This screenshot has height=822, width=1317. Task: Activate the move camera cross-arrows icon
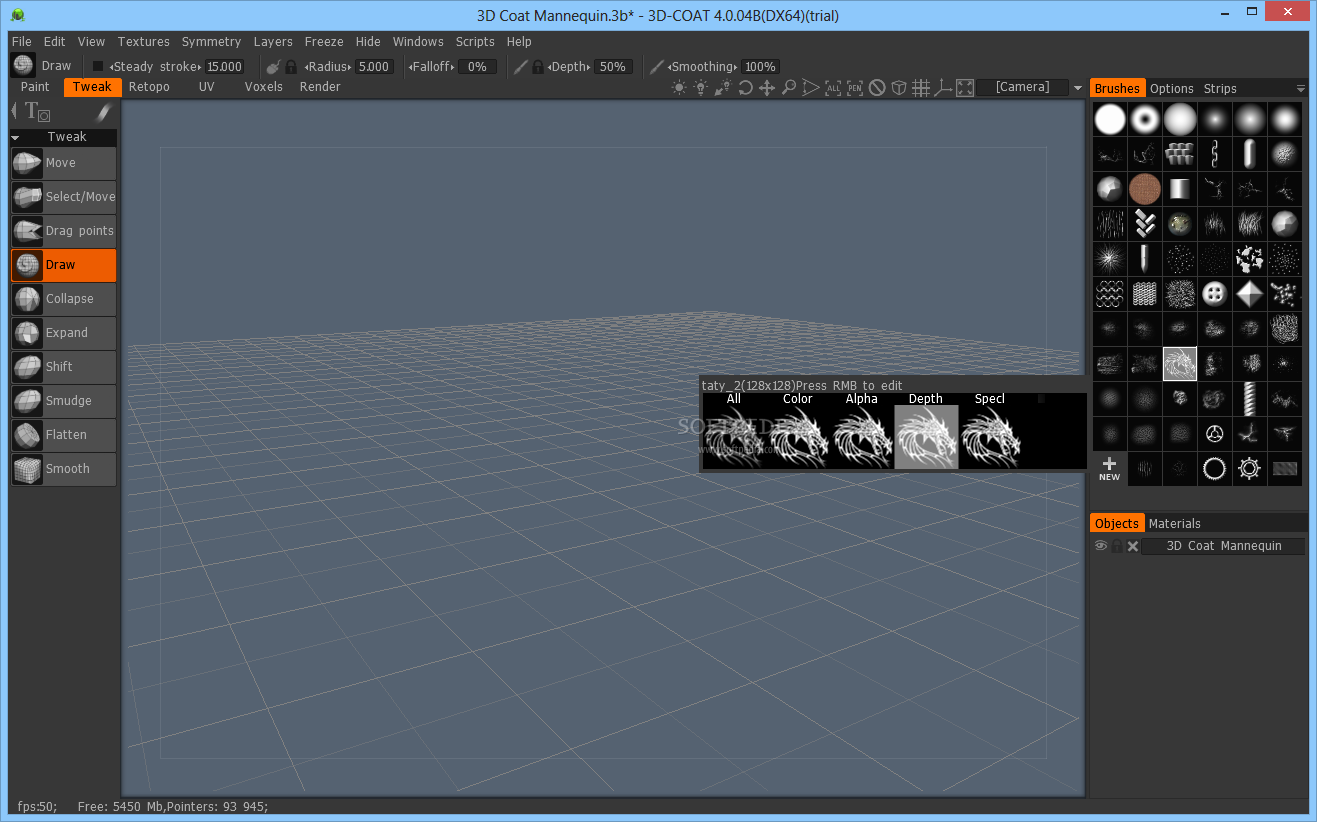767,88
